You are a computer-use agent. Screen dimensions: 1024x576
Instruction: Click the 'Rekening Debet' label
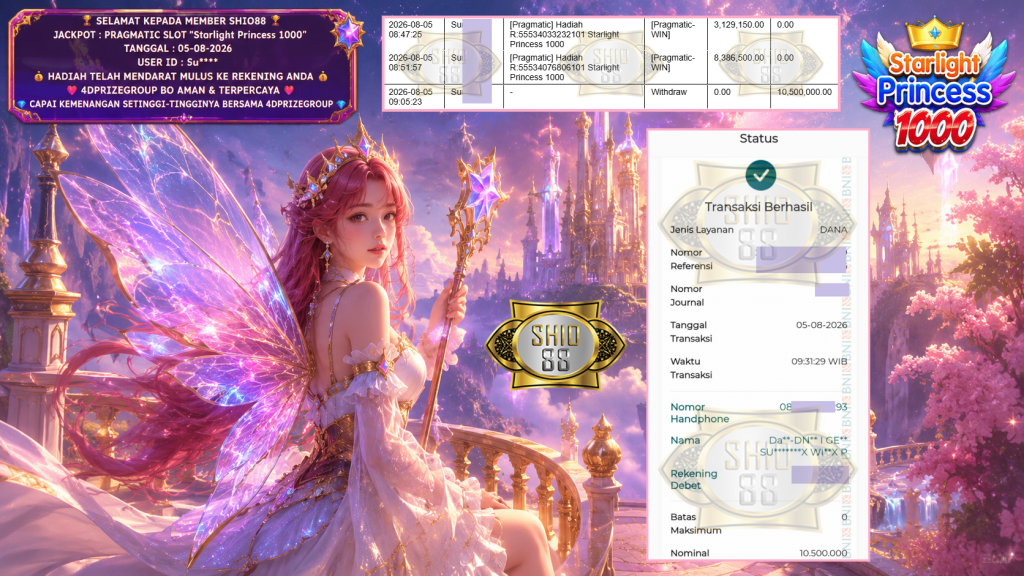coord(694,479)
